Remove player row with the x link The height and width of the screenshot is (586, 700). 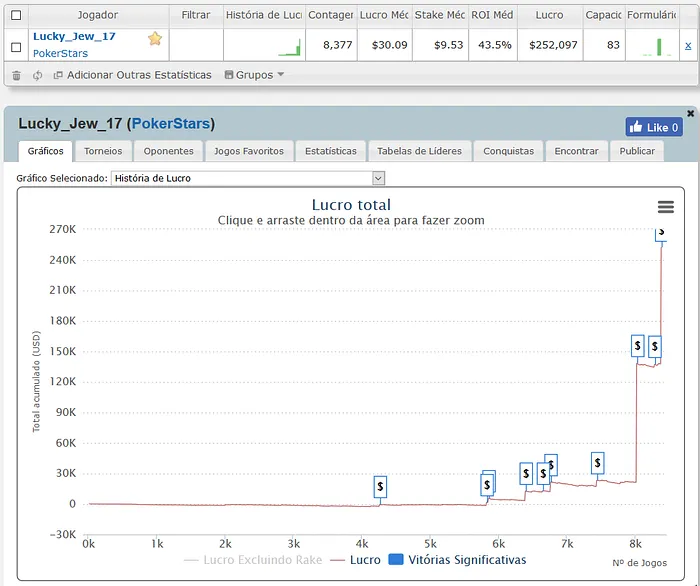tap(688, 45)
